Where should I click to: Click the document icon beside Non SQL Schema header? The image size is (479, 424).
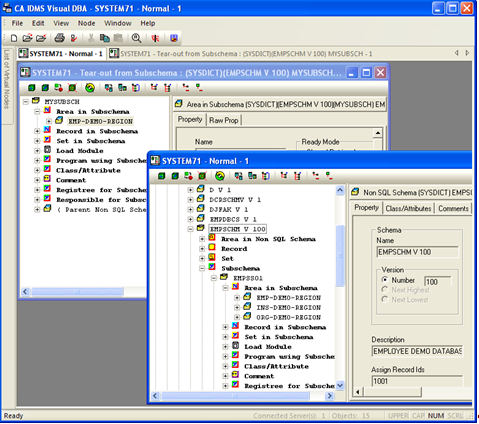356,192
